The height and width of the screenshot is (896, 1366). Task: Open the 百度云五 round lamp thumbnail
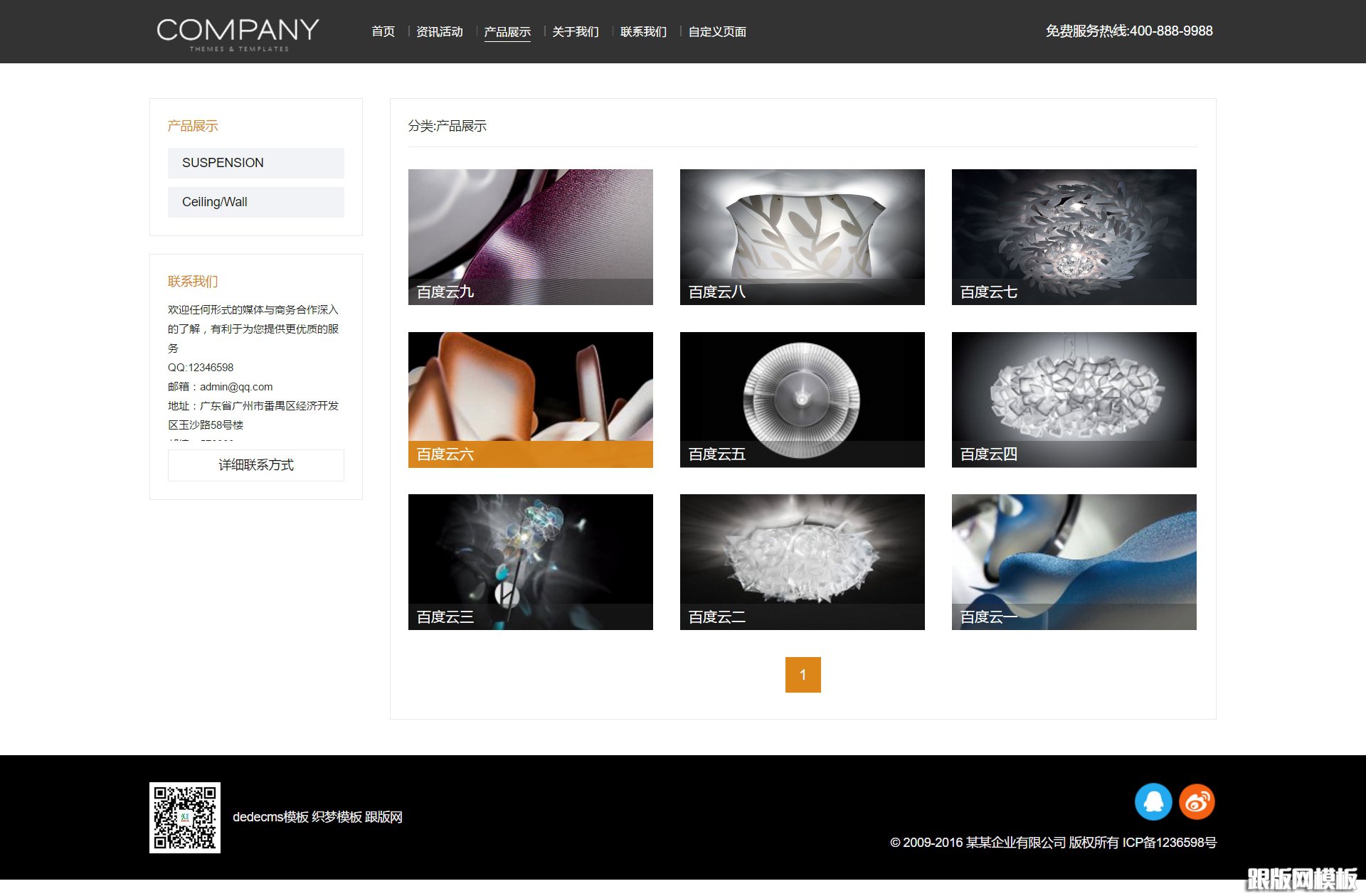tap(802, 400)
